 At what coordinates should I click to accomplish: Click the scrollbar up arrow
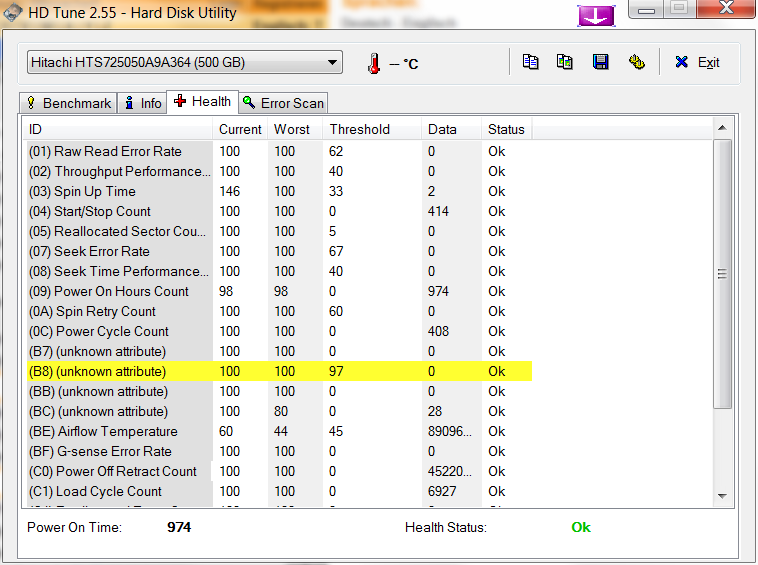722,128
